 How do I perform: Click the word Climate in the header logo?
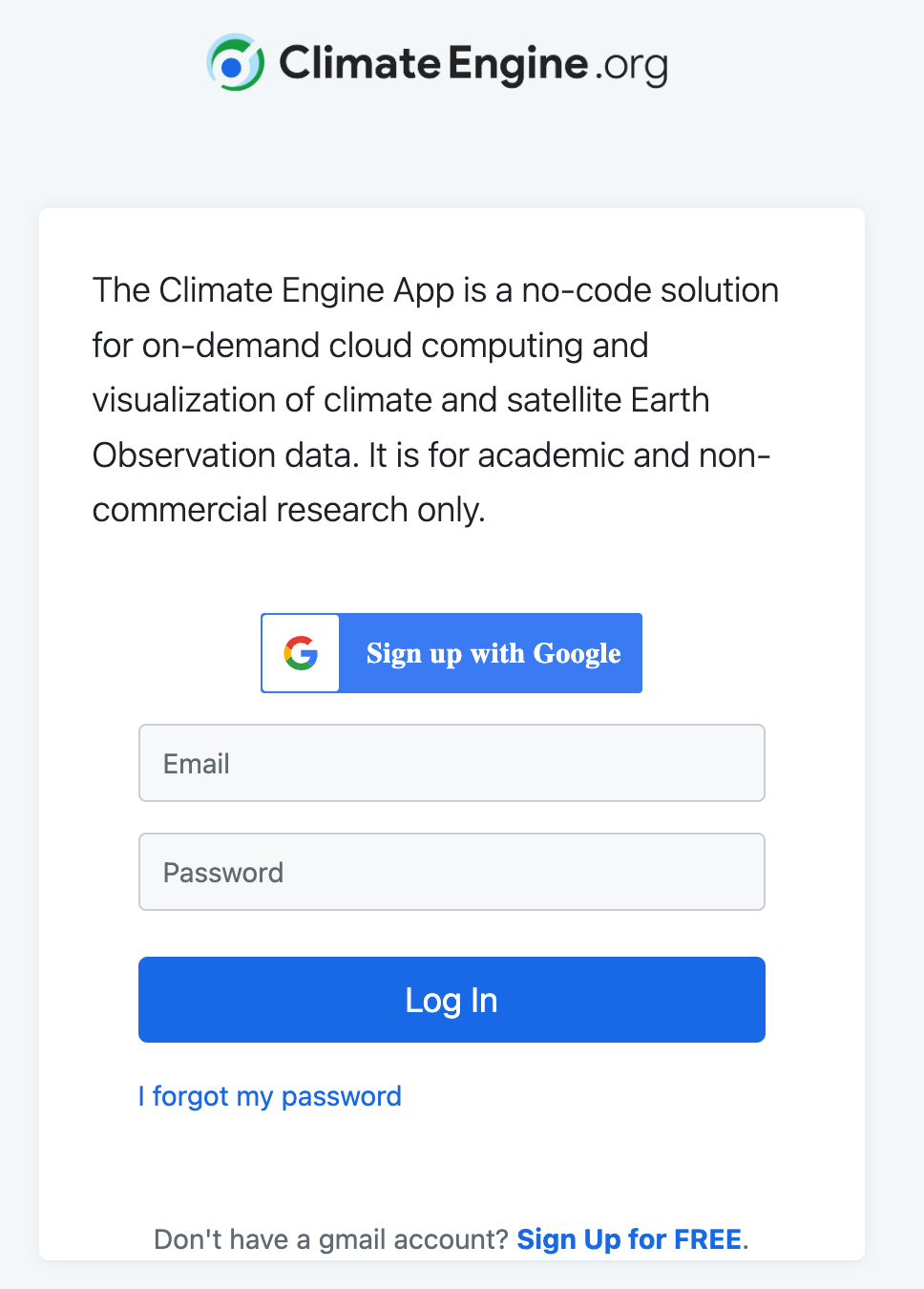pyautogui.click(x=359, y=63)
